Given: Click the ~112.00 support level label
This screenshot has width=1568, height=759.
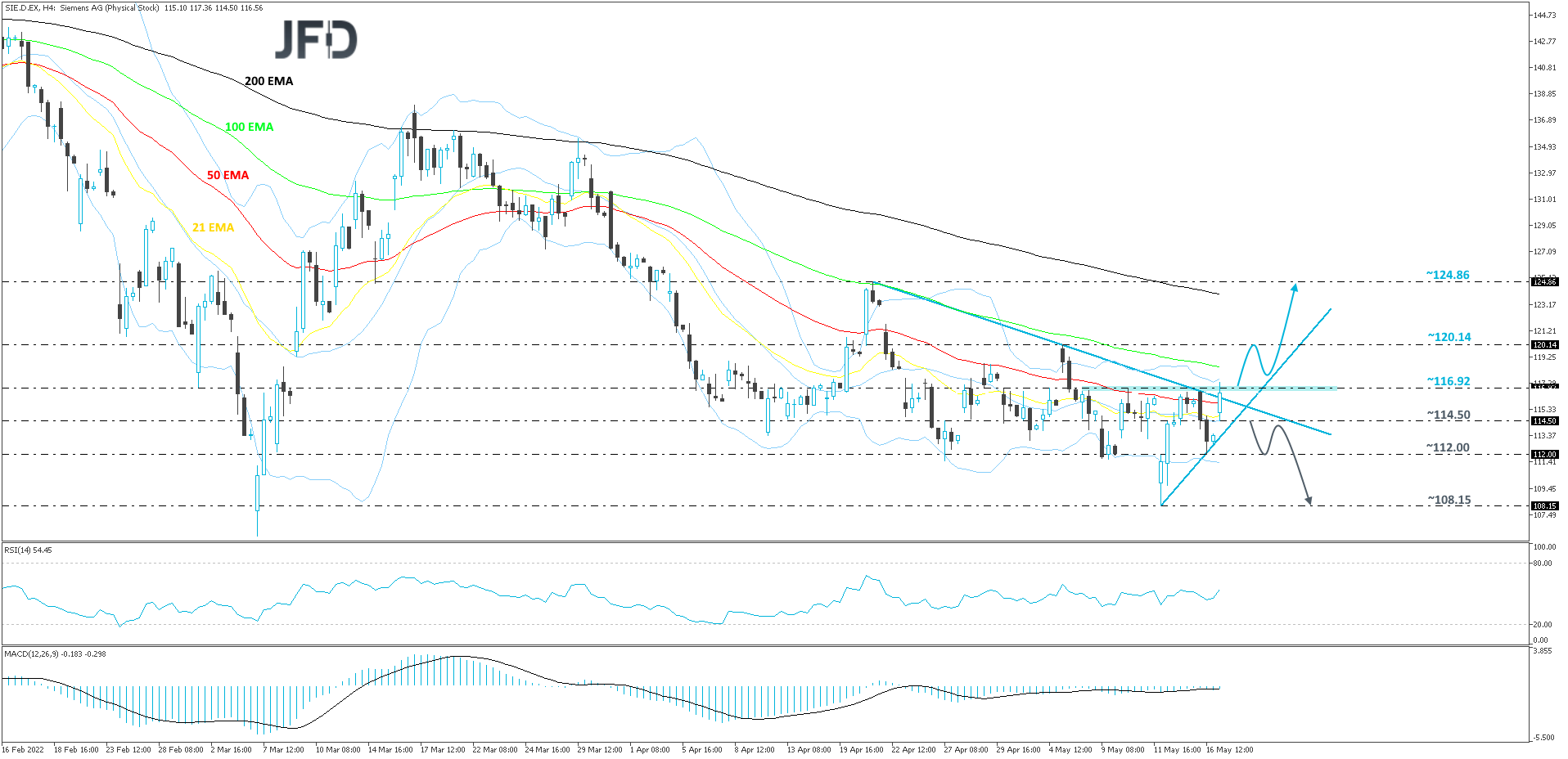Looking at the screenshot, I should (x=1448, y=447).
